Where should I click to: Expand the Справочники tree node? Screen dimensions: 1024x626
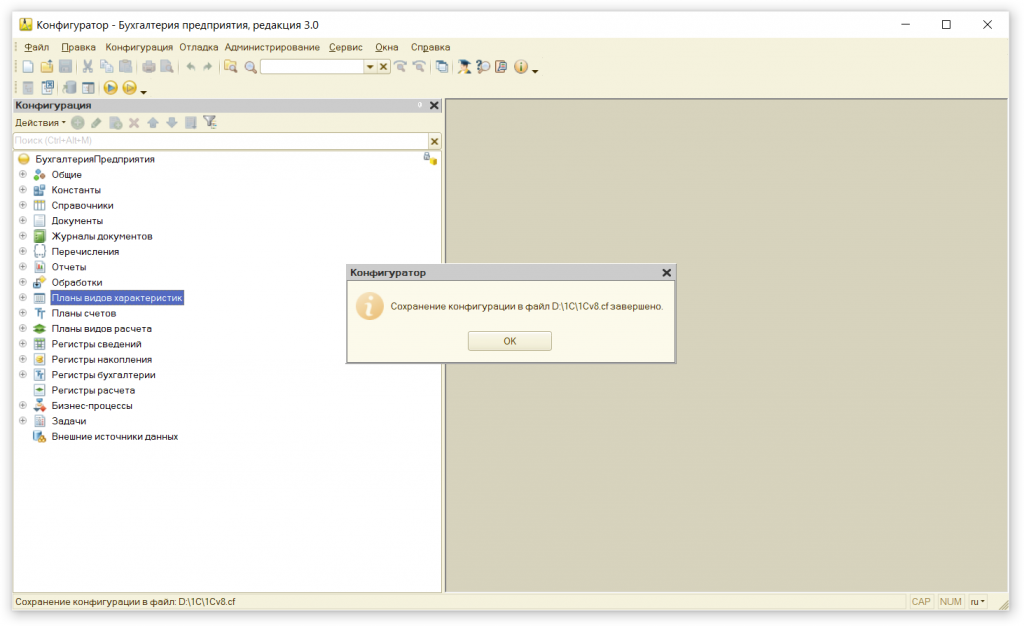click(23, 205)
